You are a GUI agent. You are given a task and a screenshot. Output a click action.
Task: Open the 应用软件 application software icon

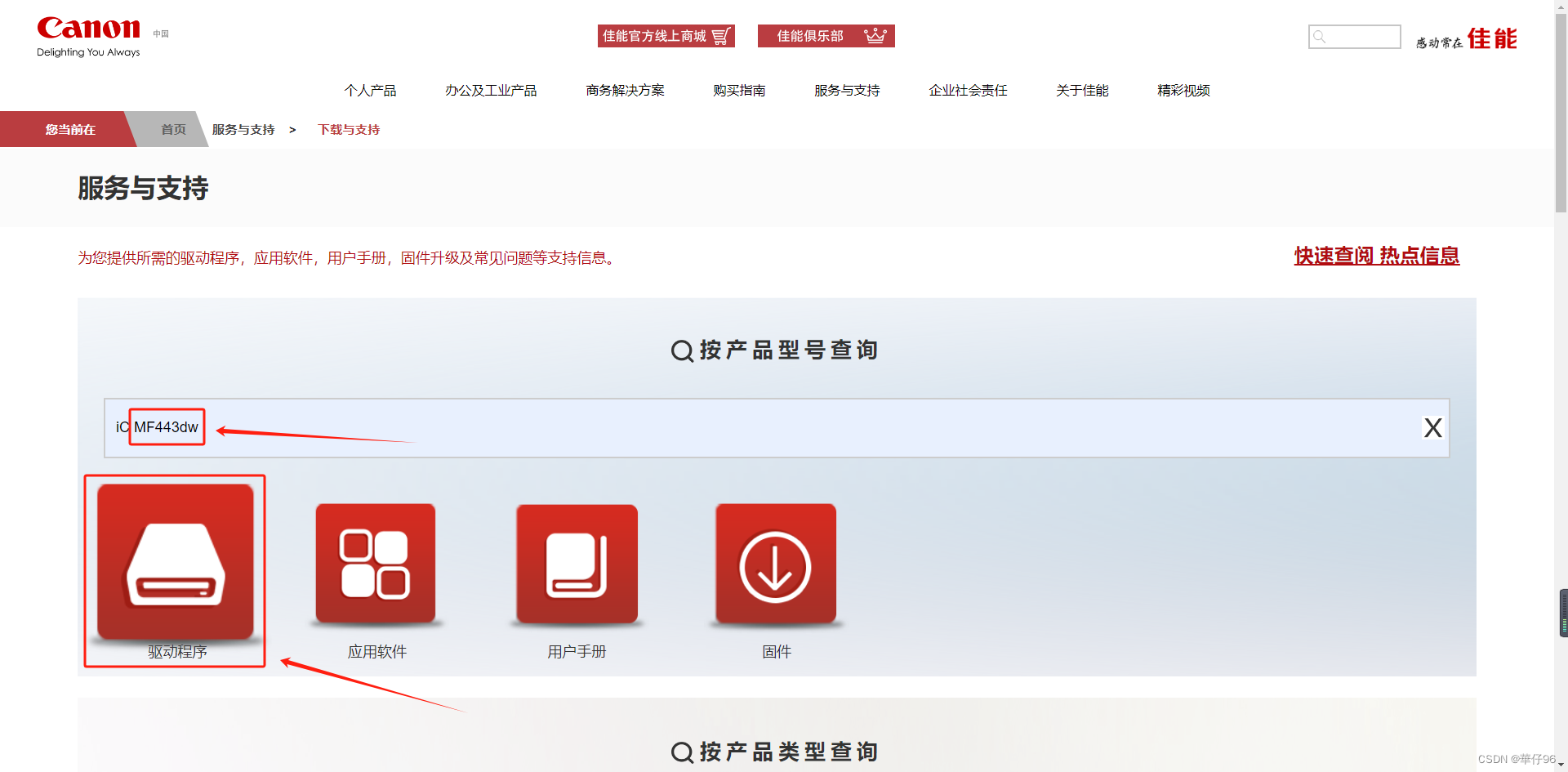point(376,564)
